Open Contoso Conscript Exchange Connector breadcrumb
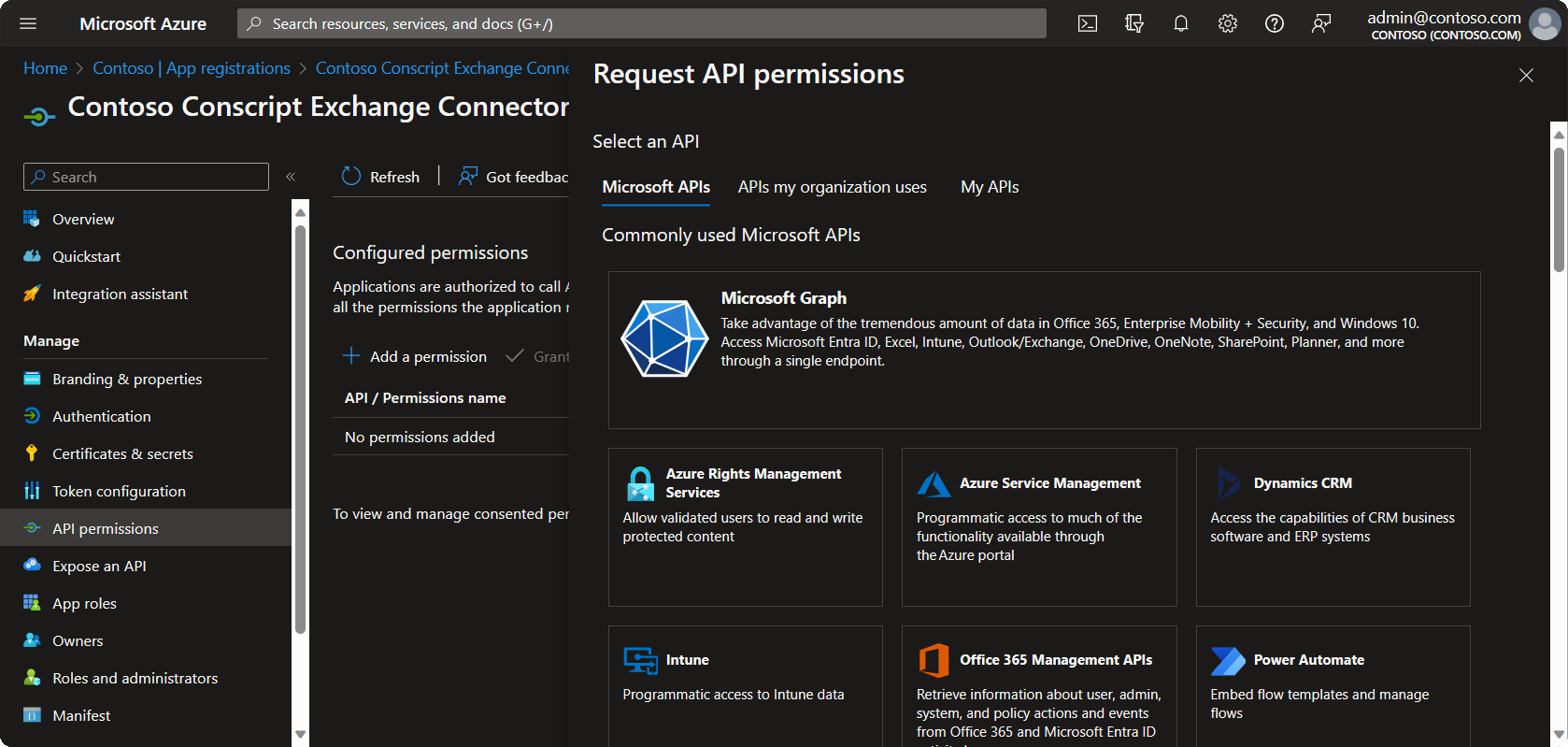 pos(443,68)
